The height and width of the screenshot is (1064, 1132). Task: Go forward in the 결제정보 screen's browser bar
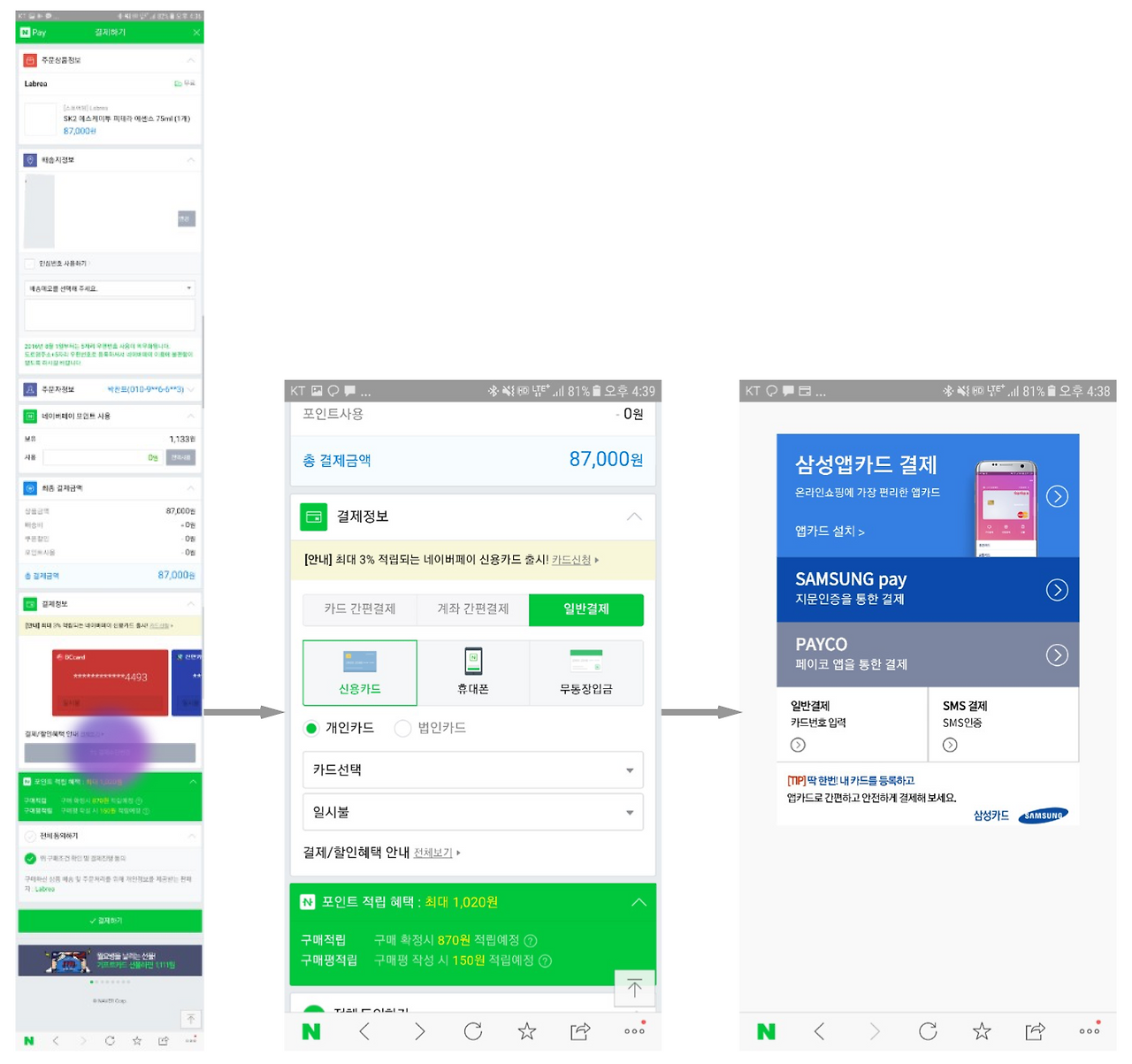[419, 1031]
